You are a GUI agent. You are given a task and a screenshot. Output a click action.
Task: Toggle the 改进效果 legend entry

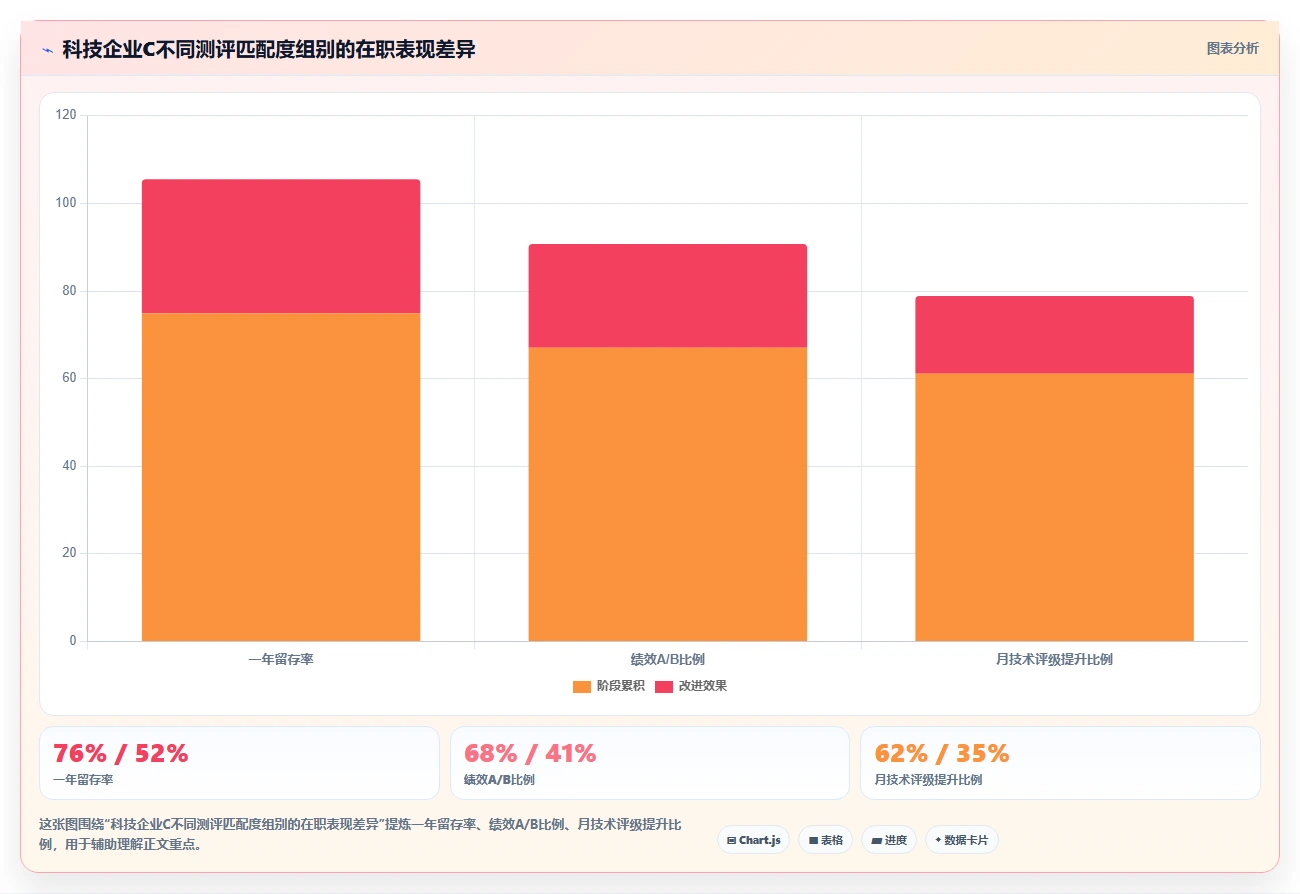pos(691,686)
